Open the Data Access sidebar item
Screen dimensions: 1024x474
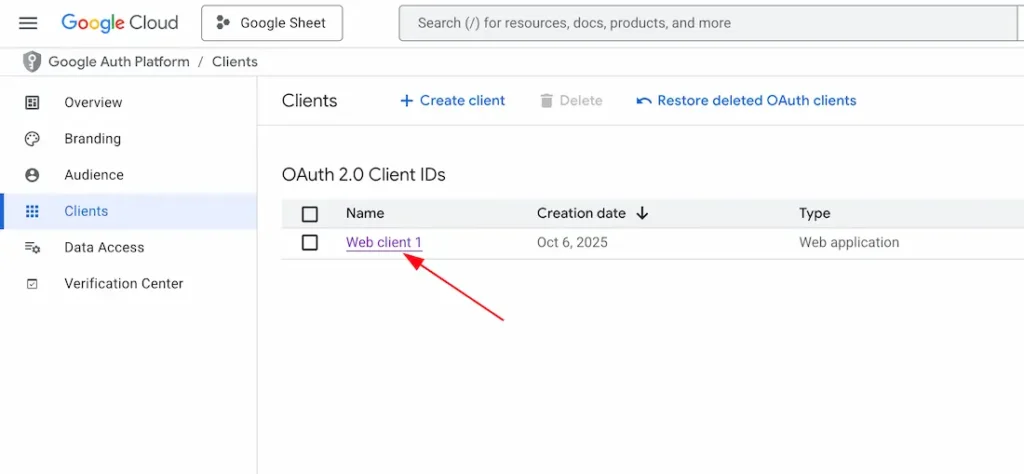(104, 248)
